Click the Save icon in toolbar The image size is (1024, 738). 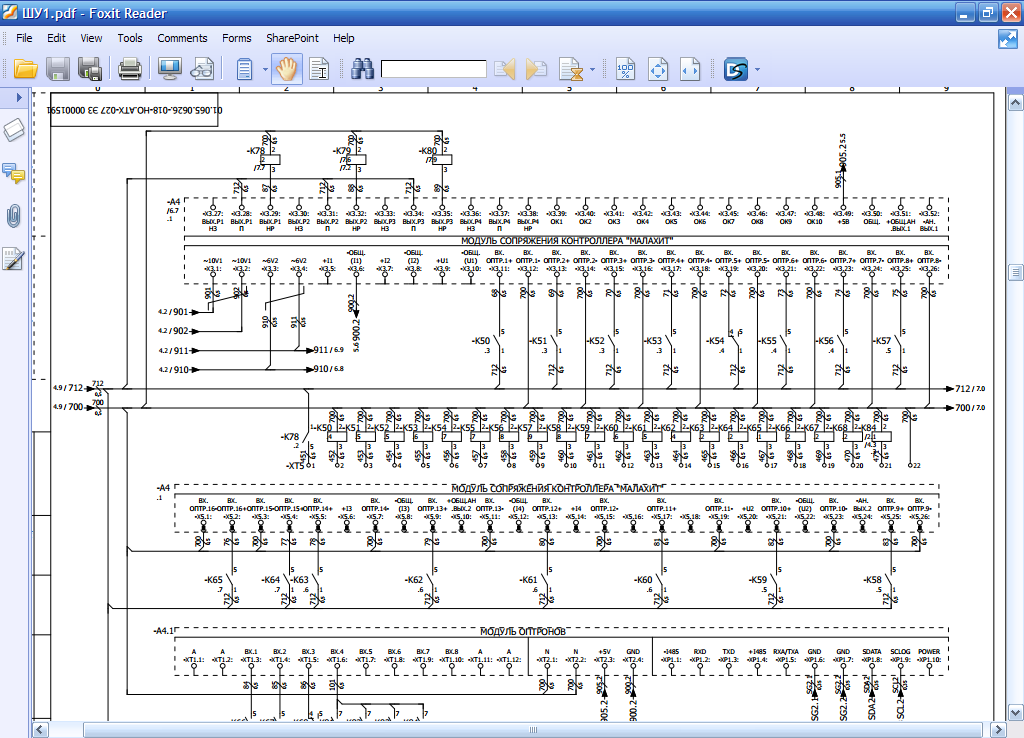(x=58, y=69)
